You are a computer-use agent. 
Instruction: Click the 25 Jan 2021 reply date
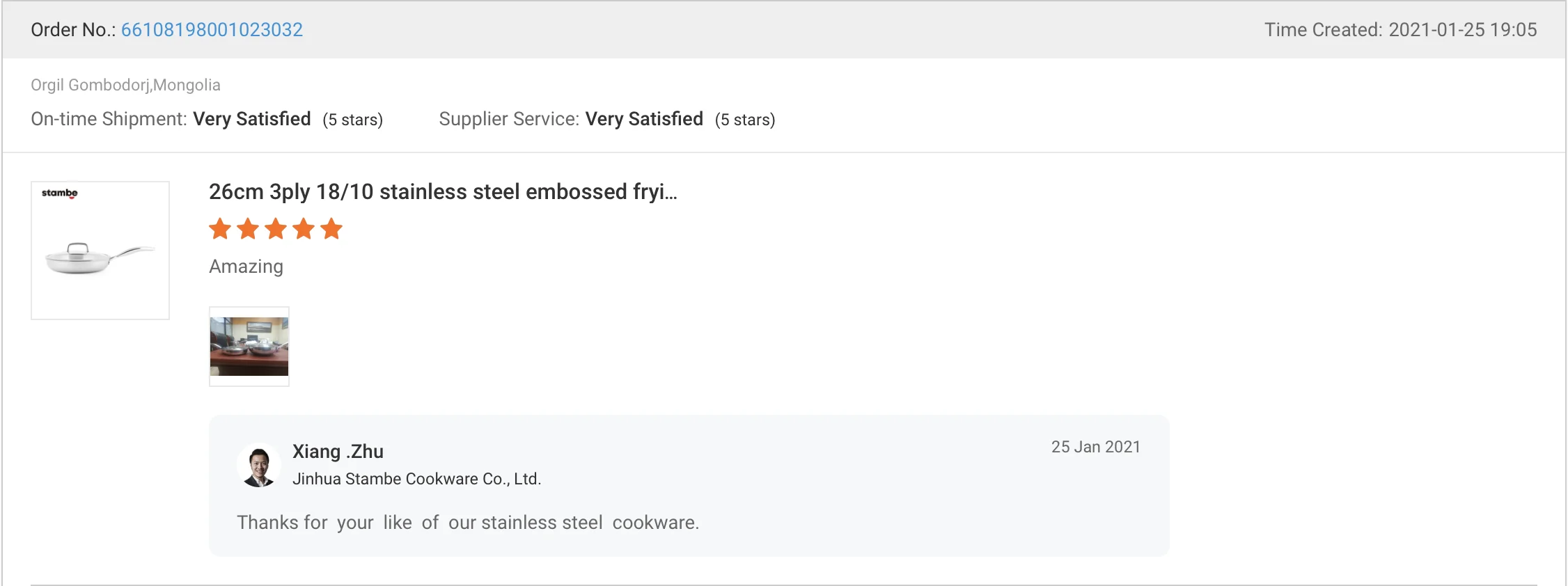pos(1095,447)
